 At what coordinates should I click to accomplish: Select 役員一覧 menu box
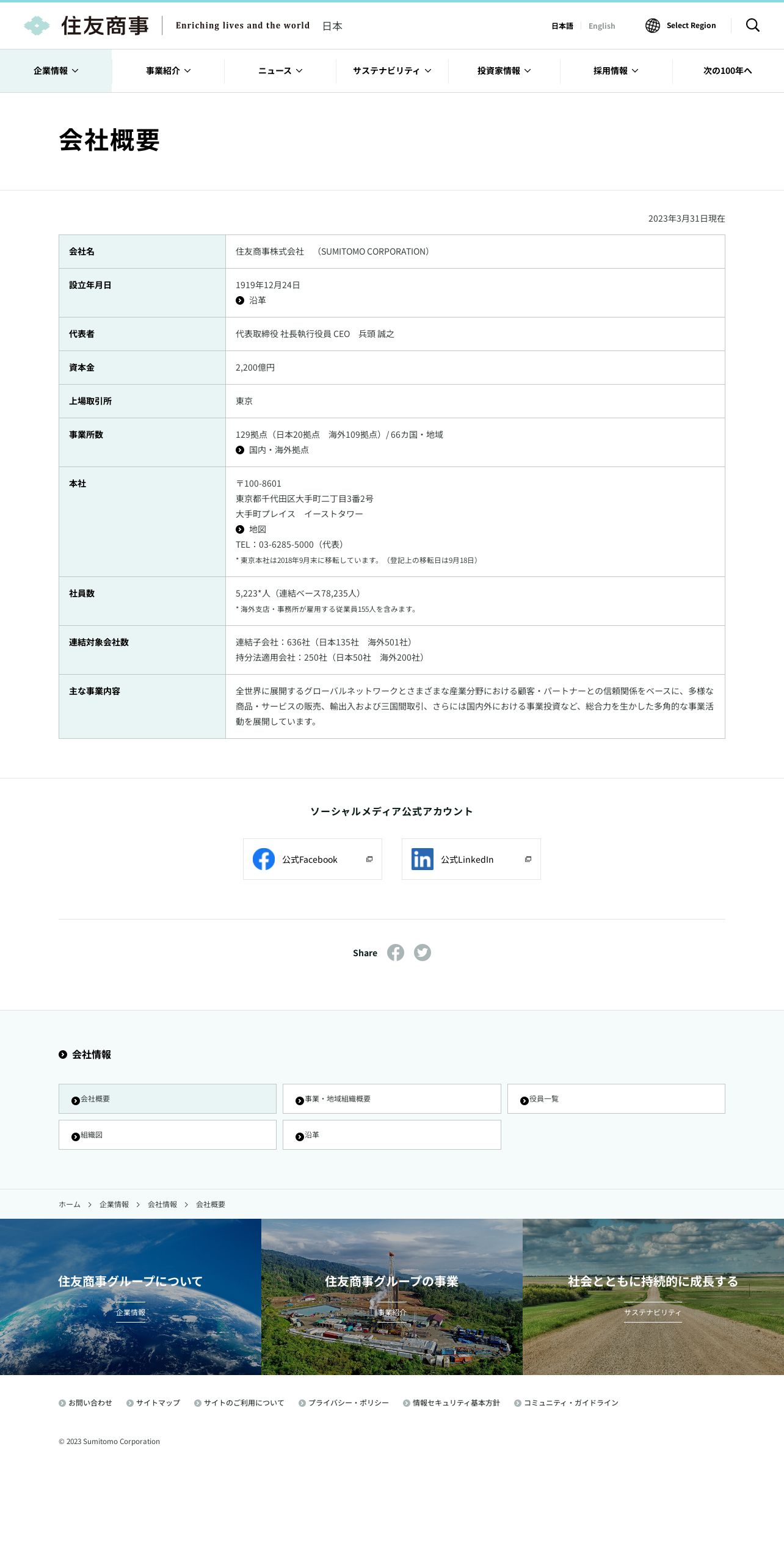click(x=616, y=1098)
